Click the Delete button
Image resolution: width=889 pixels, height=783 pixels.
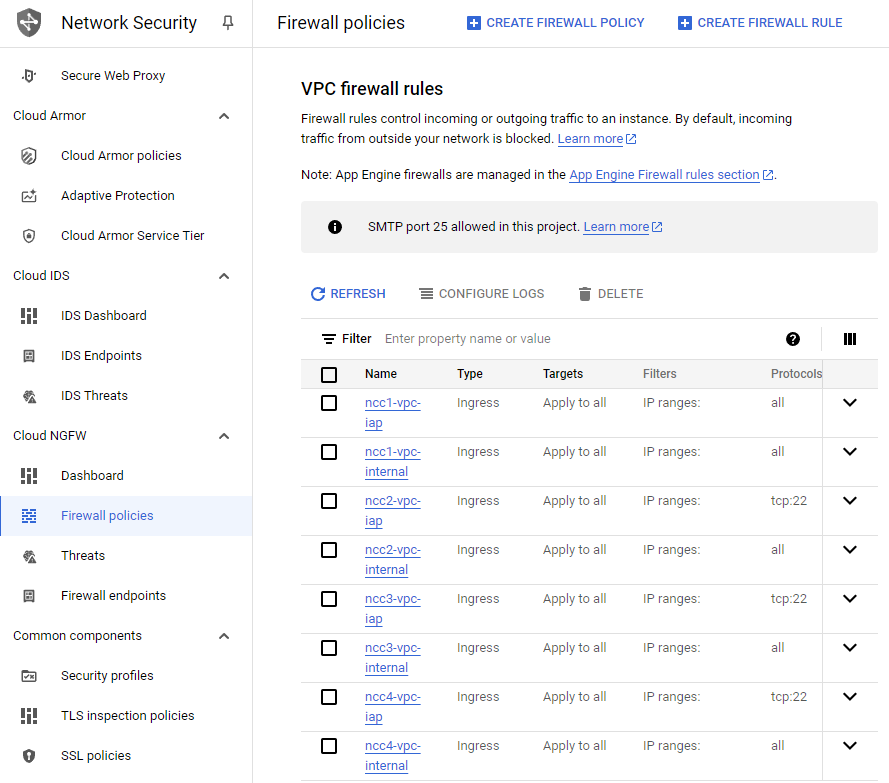point(611,294)
